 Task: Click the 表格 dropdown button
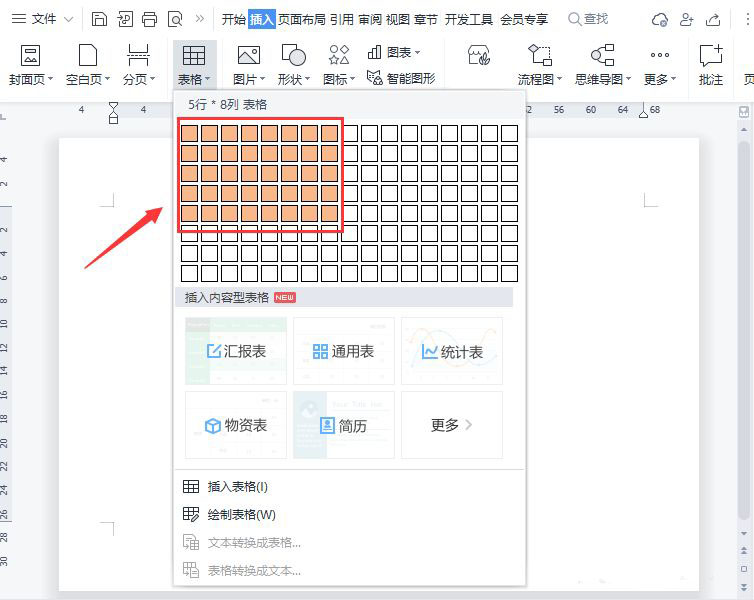(194, 65)
